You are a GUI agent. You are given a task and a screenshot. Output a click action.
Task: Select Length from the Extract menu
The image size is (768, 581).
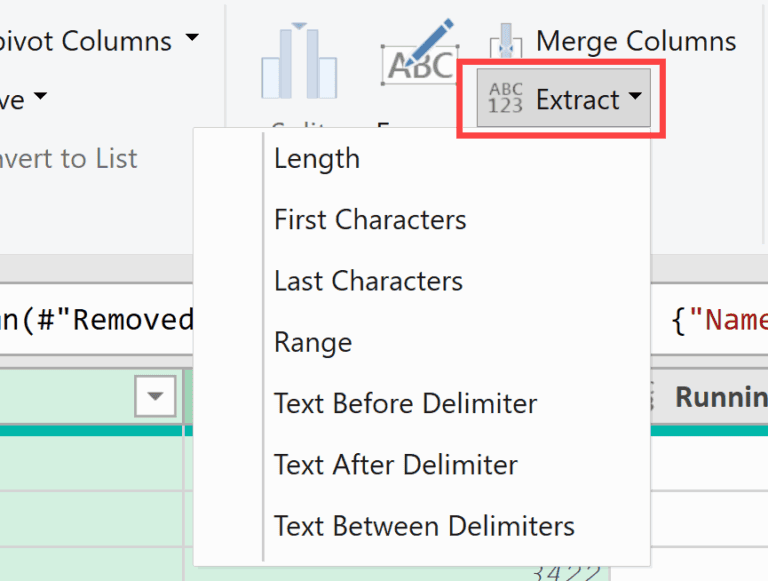[x=317, y=159]
